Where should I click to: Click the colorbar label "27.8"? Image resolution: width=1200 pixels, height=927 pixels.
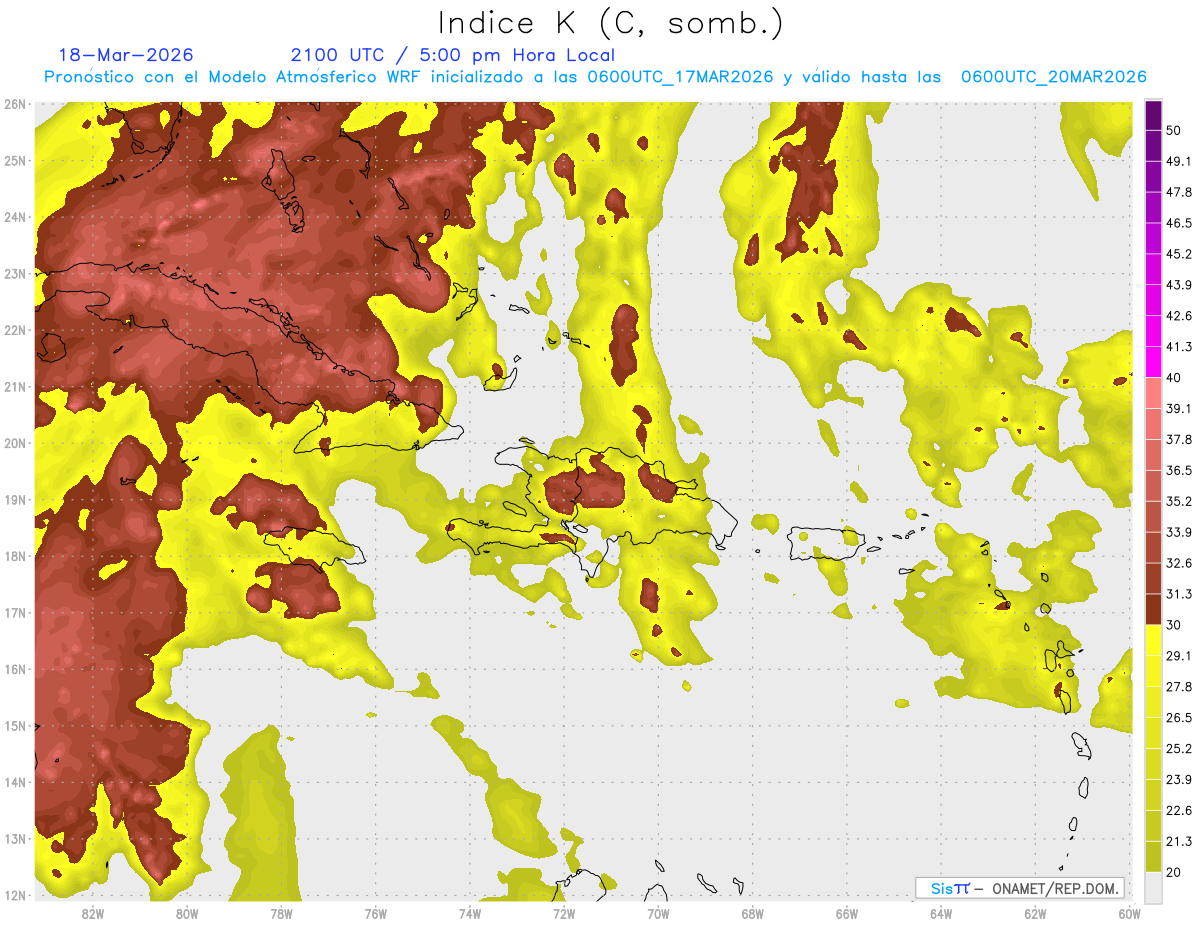1179,687
